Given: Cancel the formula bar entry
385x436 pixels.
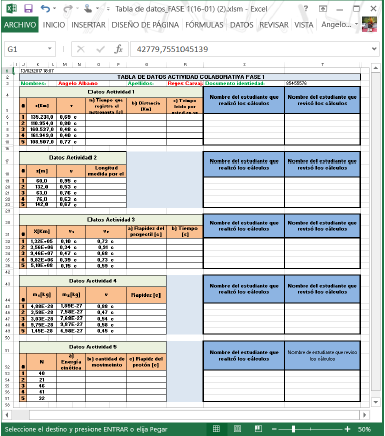Looking at the screenshot, I should (81, 49).
